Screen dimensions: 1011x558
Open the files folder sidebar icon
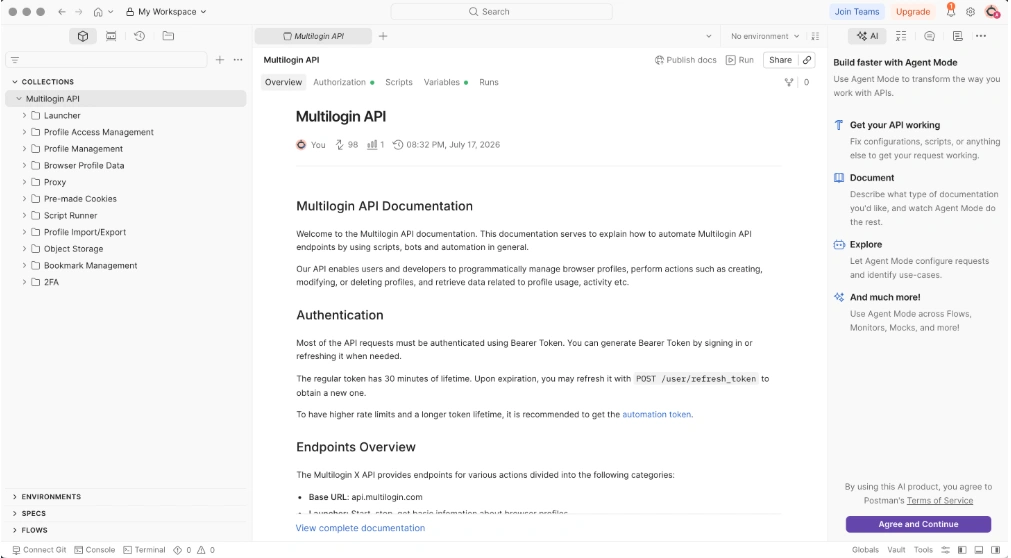pos(168,36)
